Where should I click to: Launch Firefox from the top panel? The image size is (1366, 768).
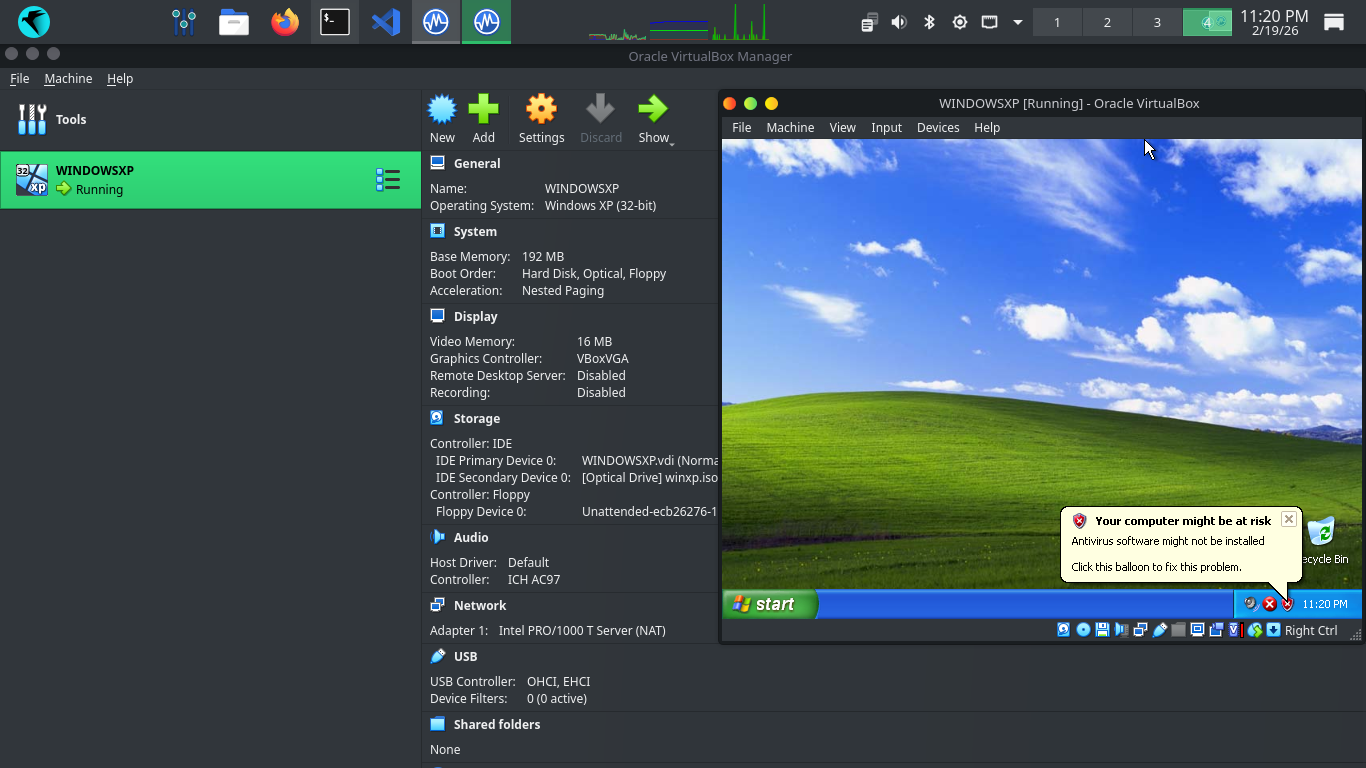click(285, 22)
